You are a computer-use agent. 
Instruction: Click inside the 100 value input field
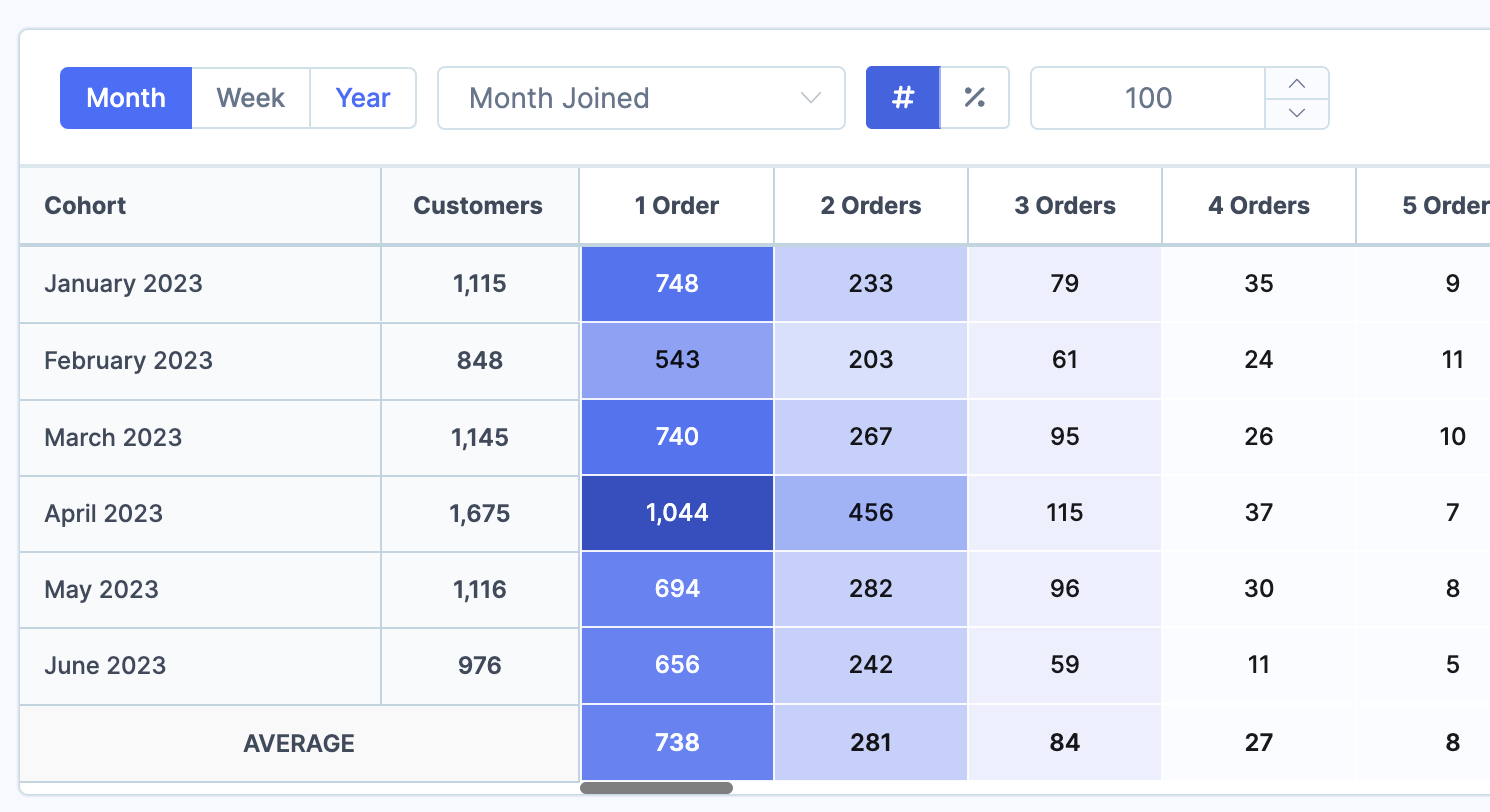point(1147,97)
